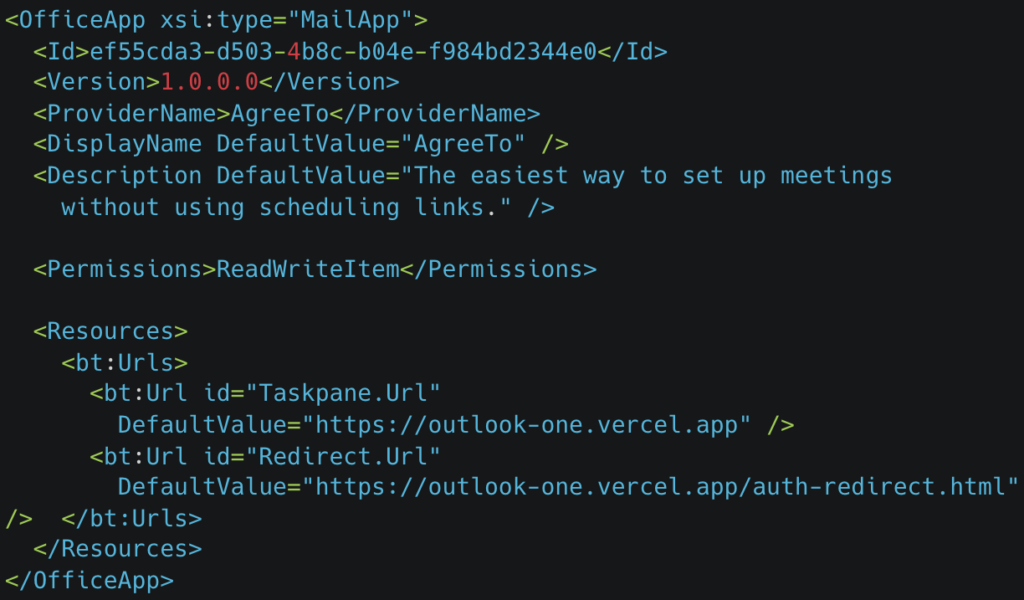Click the opening OfficeApp tag name
Image resolution: width=1024 pixels, height=600 pixels.
(74, 19)
